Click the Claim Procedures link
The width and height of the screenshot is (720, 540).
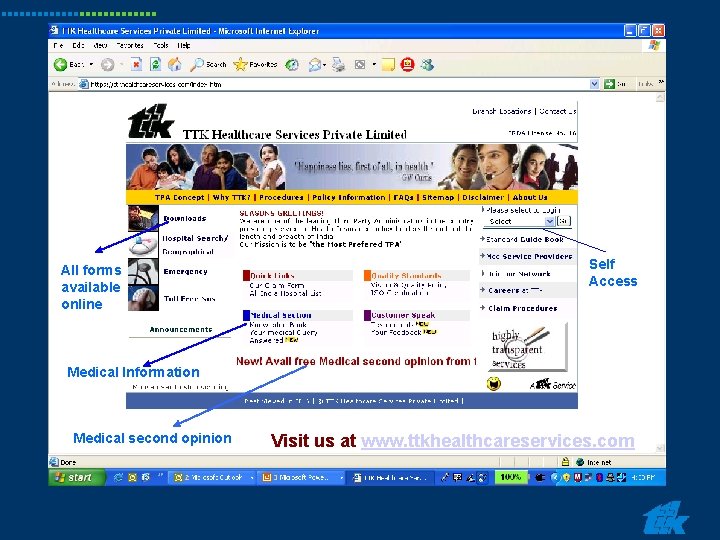(x=523, y=308)
